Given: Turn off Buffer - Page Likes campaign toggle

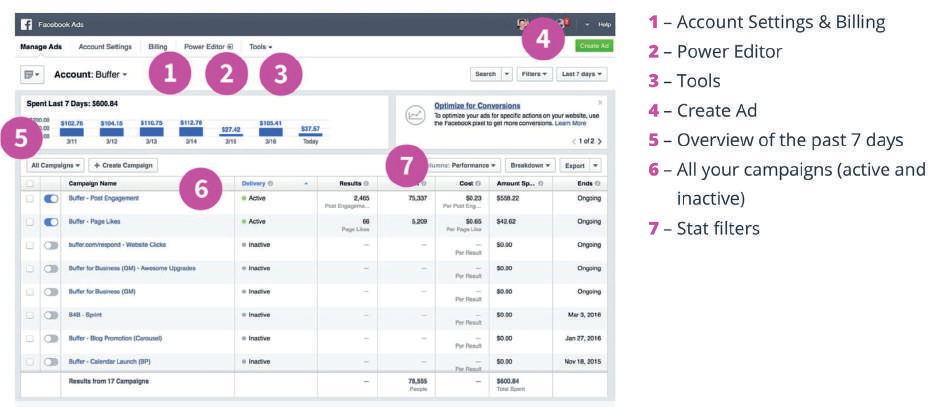Looking at the screenshot, I should coord(51,221).
